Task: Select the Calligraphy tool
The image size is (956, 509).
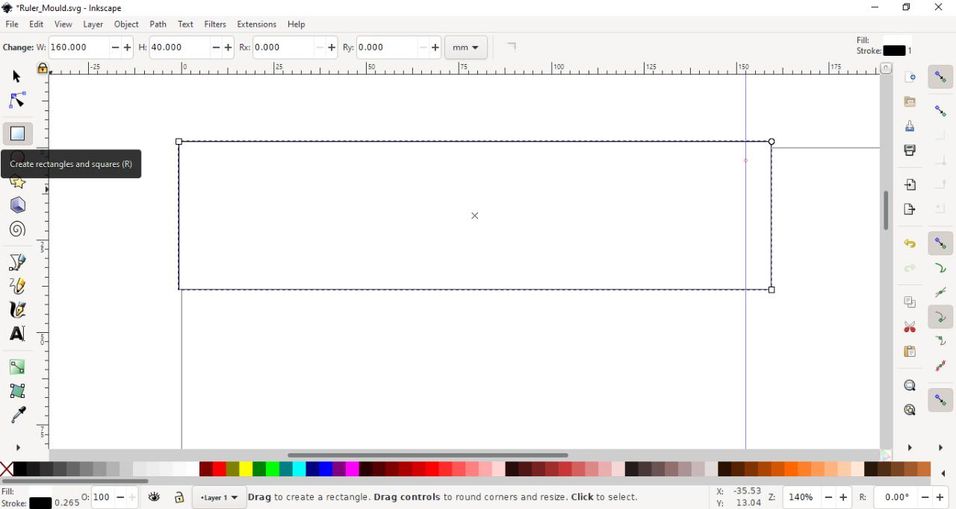Action: pyautogui.click(x=17, y=310)
